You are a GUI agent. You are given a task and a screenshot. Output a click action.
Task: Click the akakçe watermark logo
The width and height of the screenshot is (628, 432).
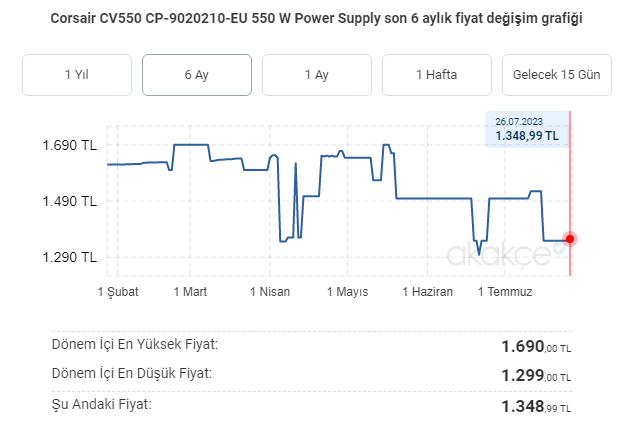pyautogui.click(x=504, y=256)
